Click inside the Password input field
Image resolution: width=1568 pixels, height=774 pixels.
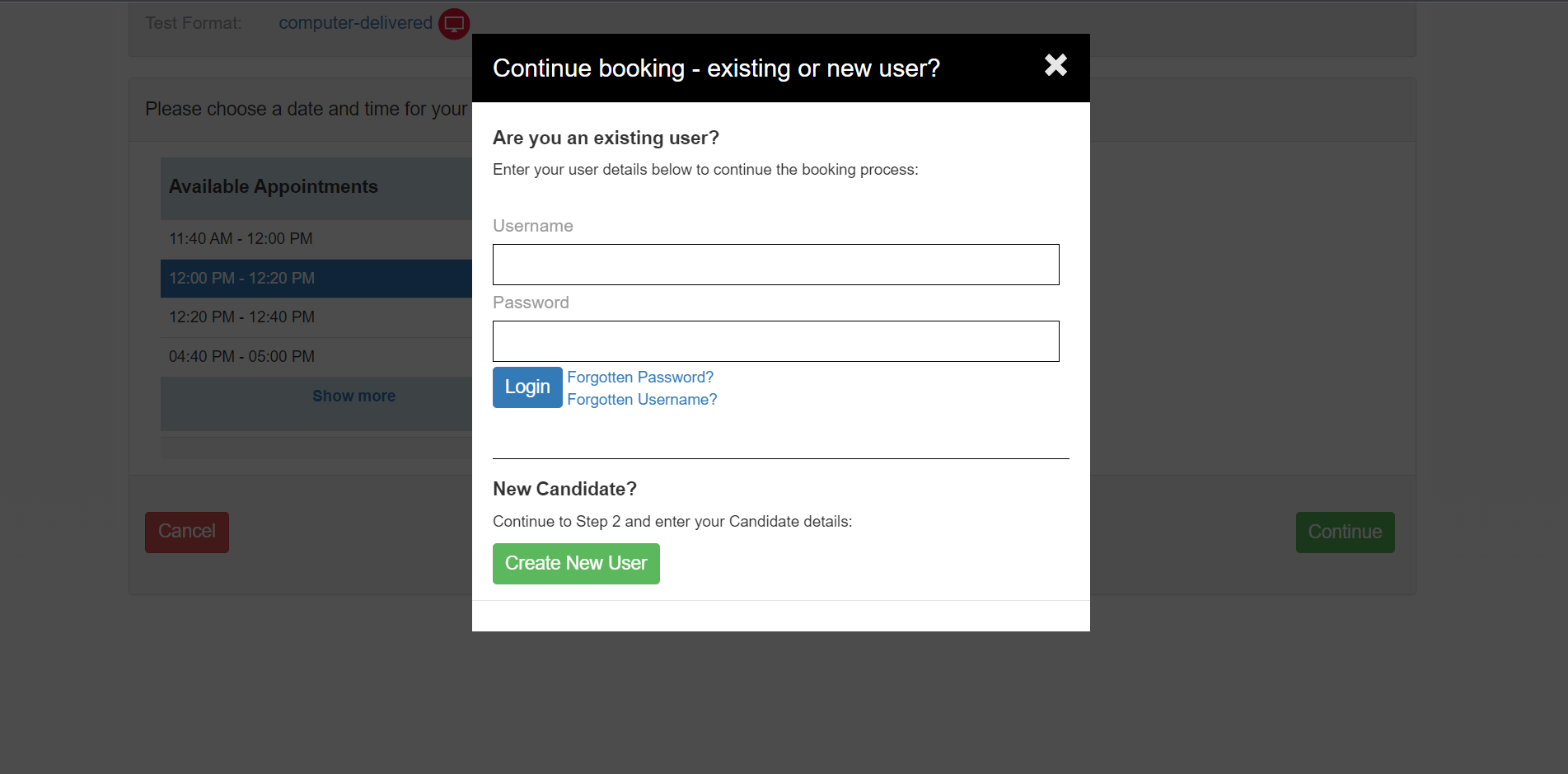click(x=775, y=340)
